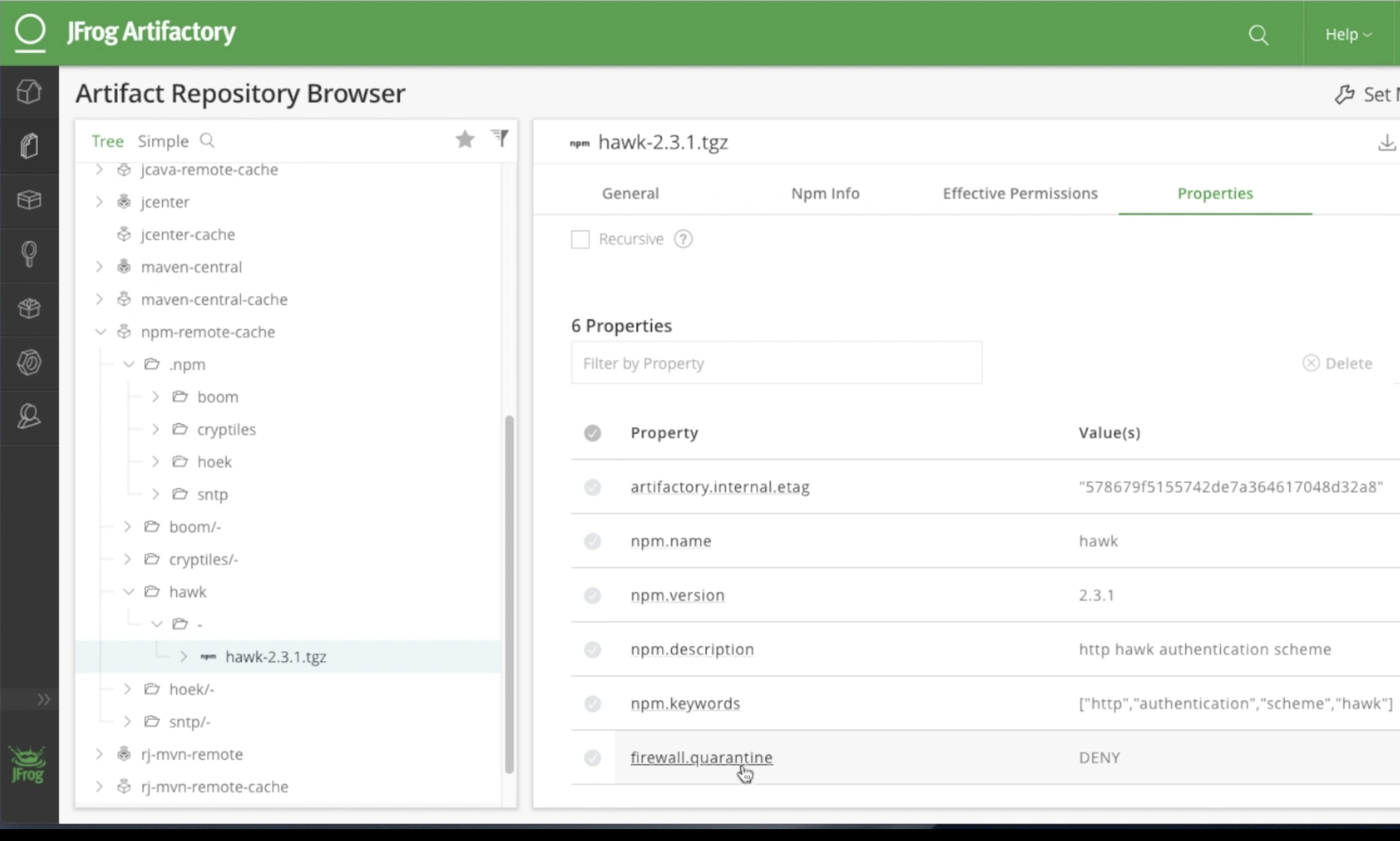1400x841 pixels.
Task: Click the tree search magnifier next to Simple
Action: (x=207, y=141)
